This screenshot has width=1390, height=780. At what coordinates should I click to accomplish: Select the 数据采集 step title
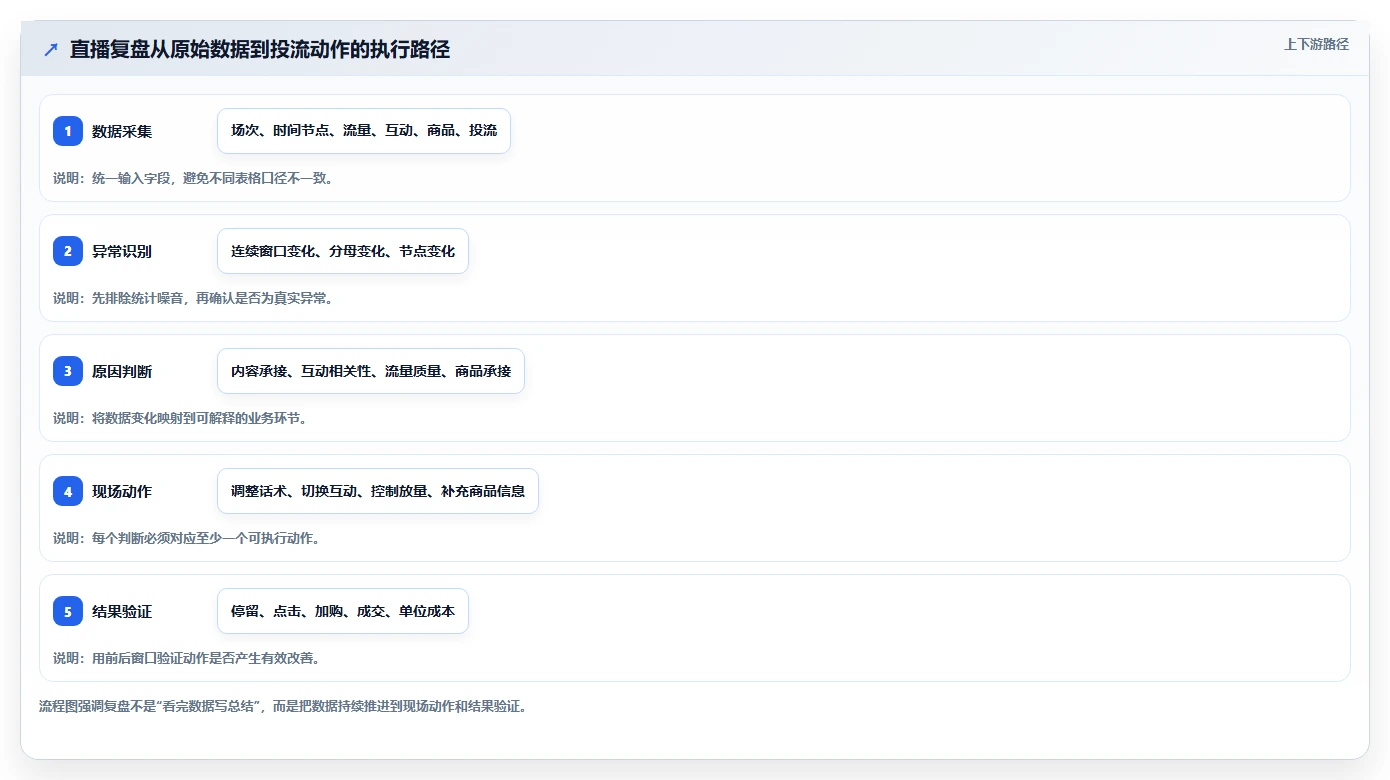(122, 131)
